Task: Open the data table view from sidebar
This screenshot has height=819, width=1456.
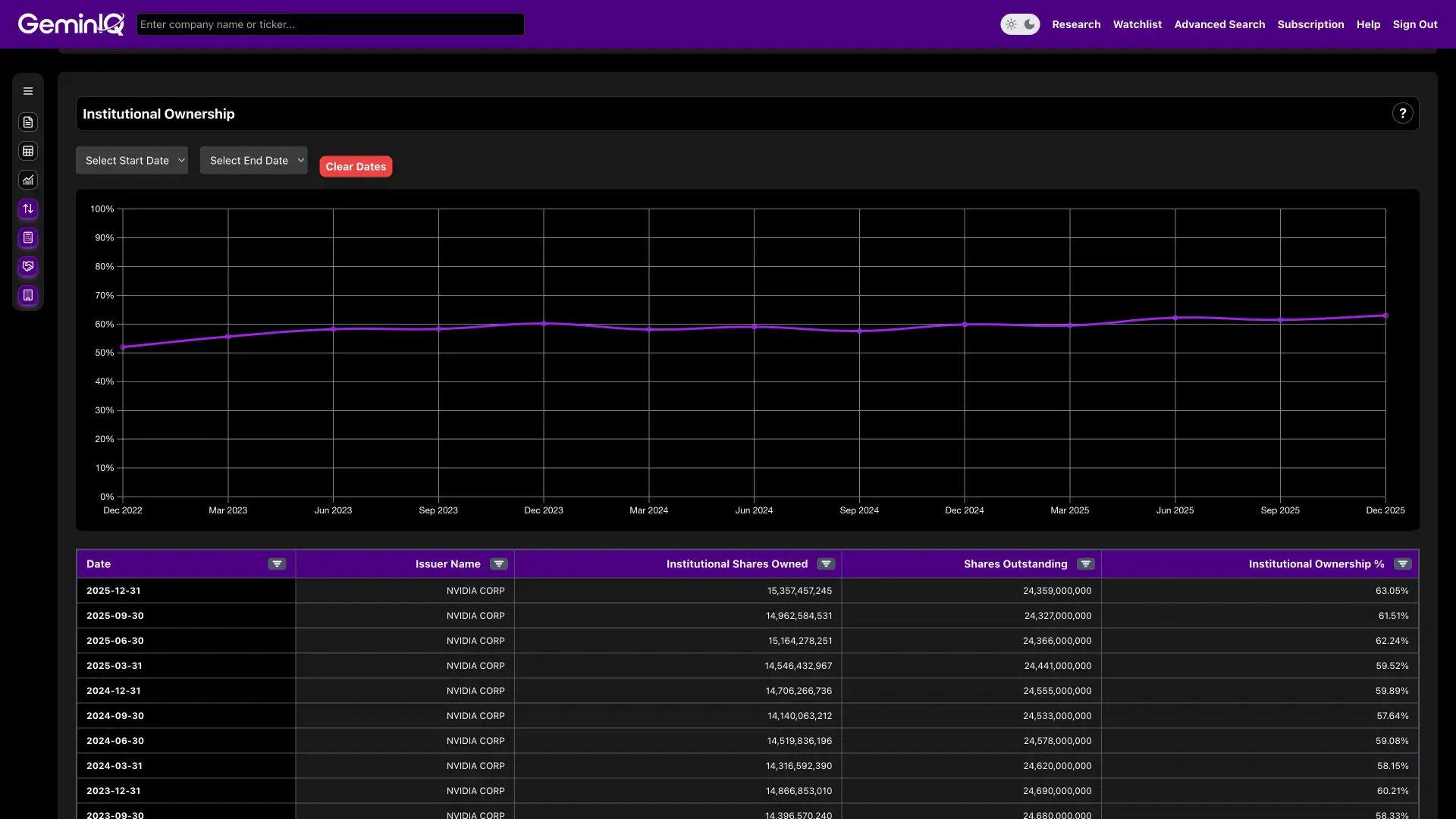Action: [x=28, y=151]
